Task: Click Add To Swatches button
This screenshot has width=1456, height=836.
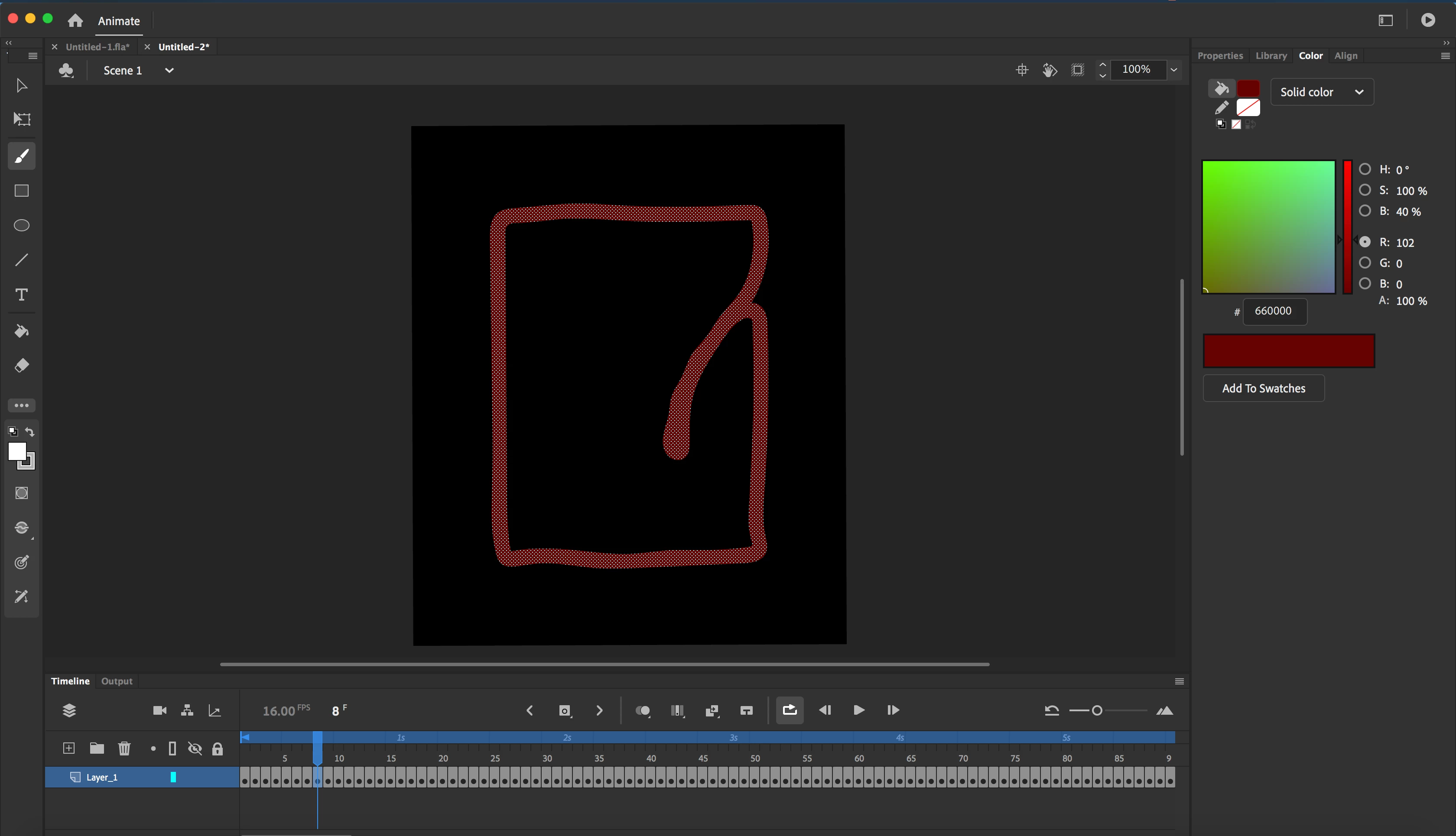Action: click(x=1263, y=388)
